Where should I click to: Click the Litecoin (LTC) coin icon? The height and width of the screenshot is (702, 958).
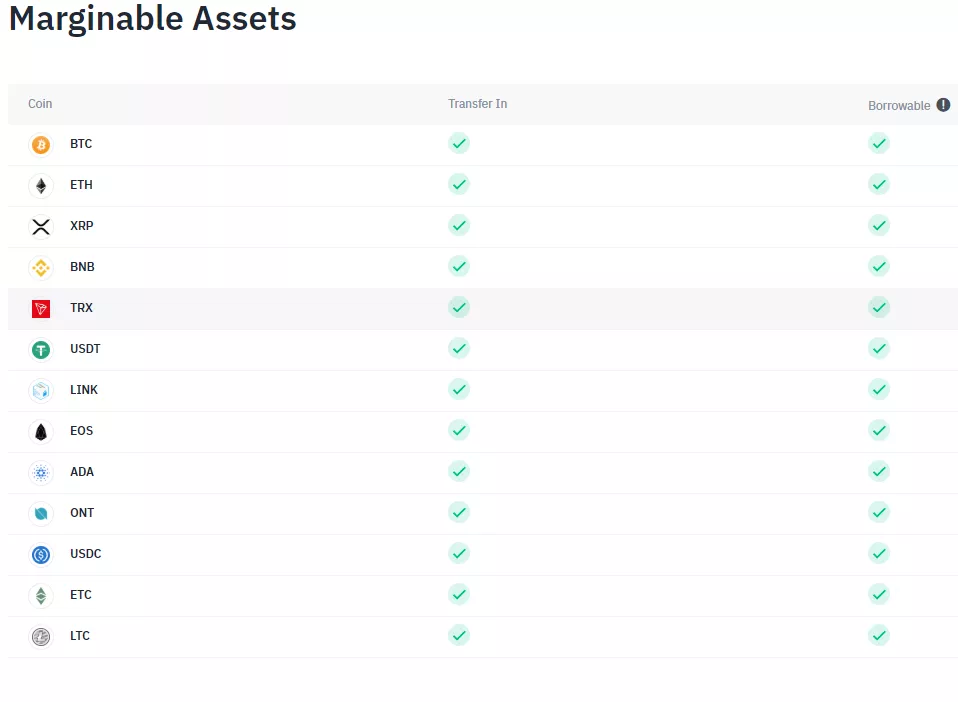tap(40, 635)
